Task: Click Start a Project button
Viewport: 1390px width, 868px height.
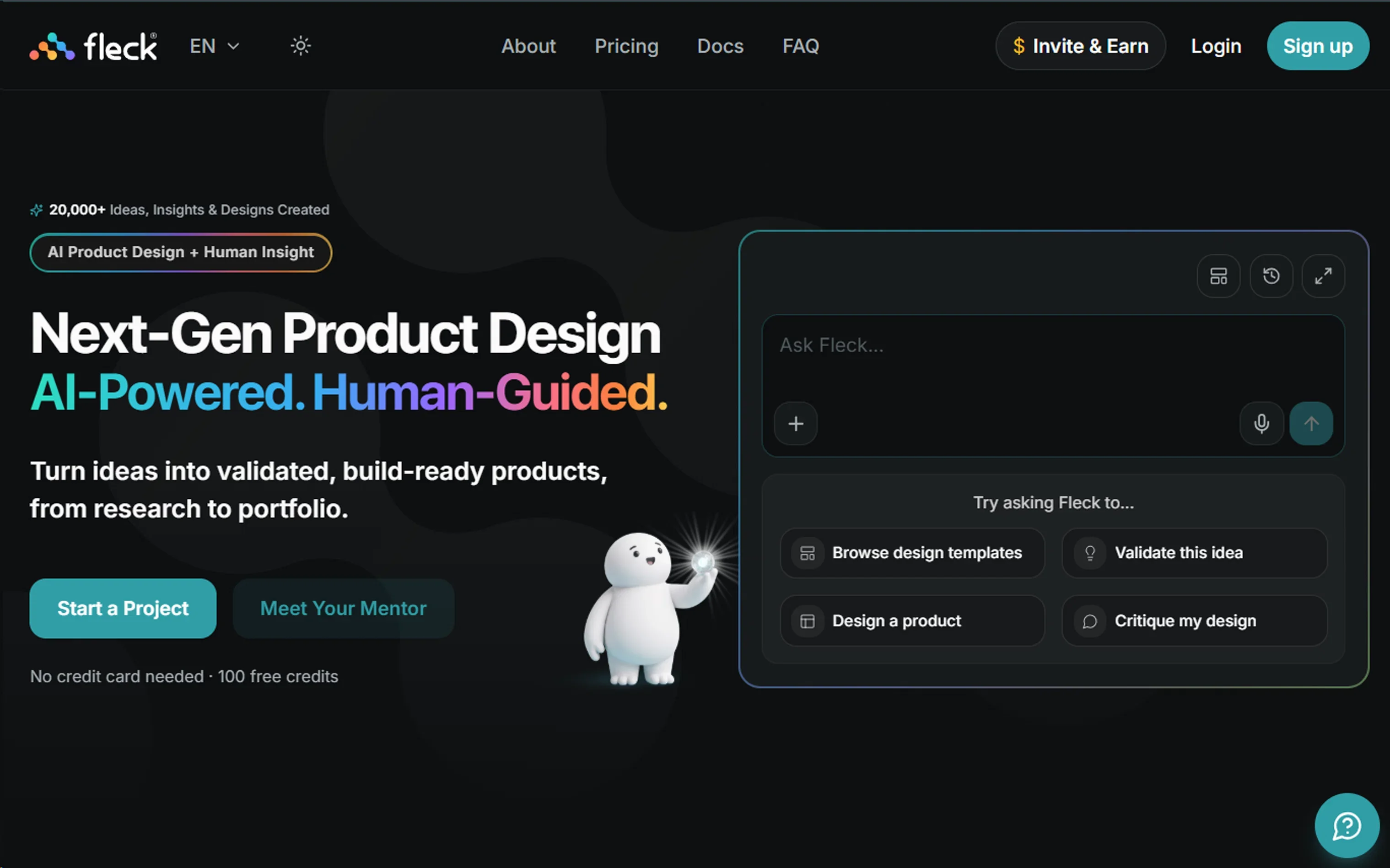Action: (123, 608)
